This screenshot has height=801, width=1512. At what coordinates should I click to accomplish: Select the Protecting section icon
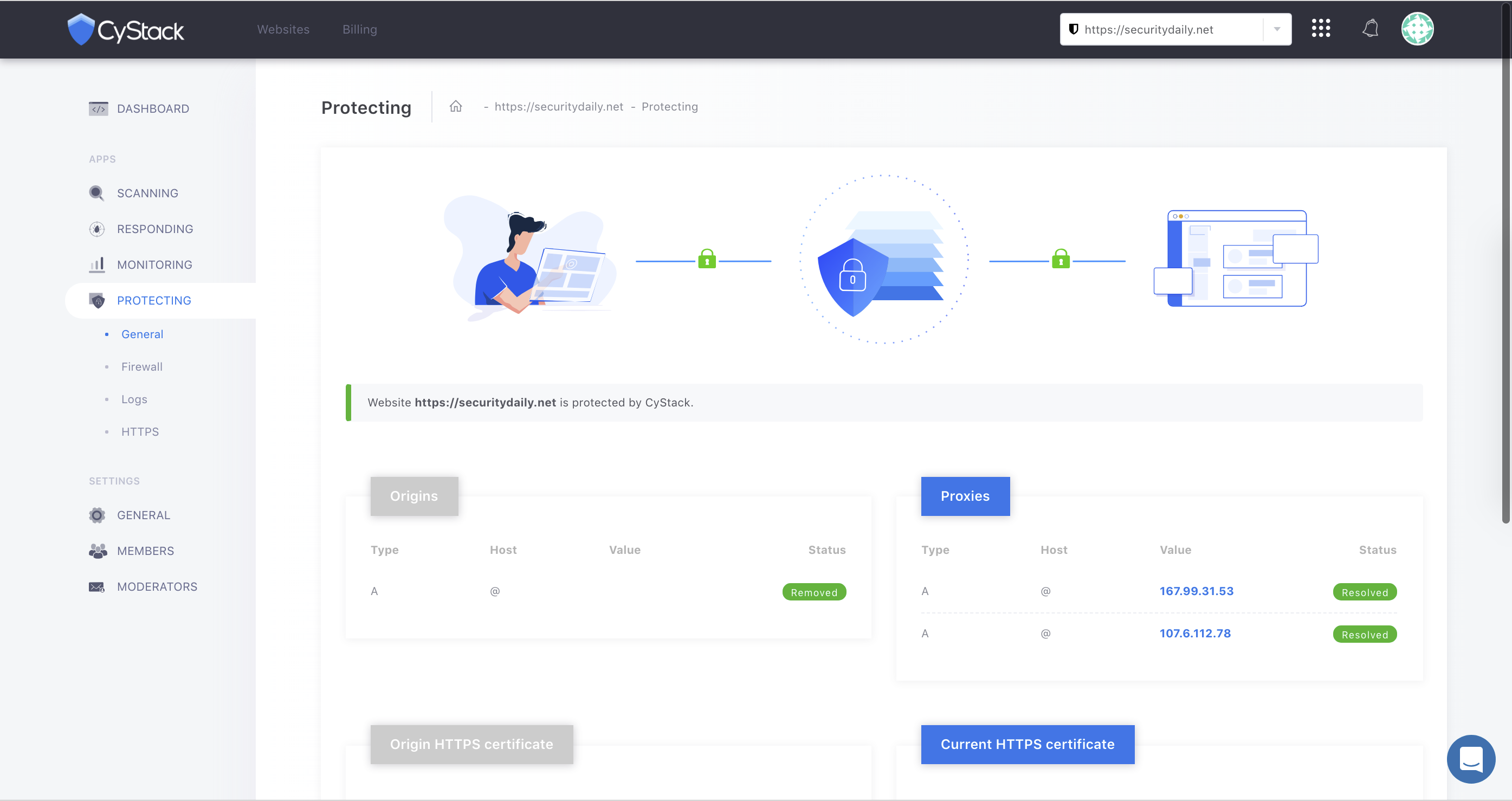[97, 300]
